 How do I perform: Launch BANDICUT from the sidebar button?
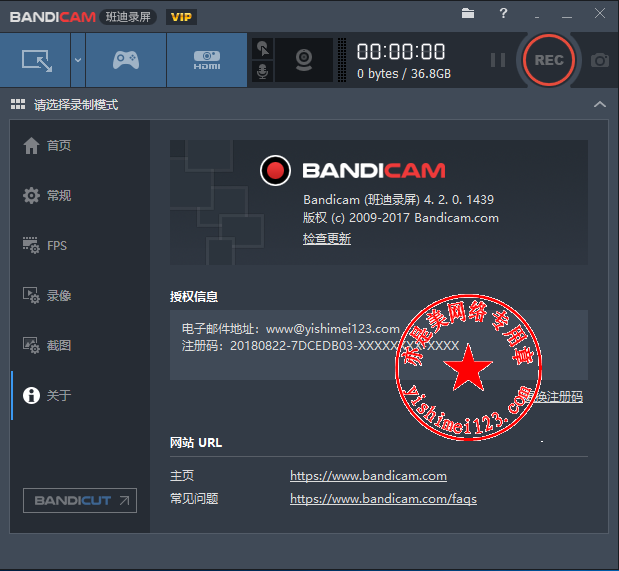80,500
